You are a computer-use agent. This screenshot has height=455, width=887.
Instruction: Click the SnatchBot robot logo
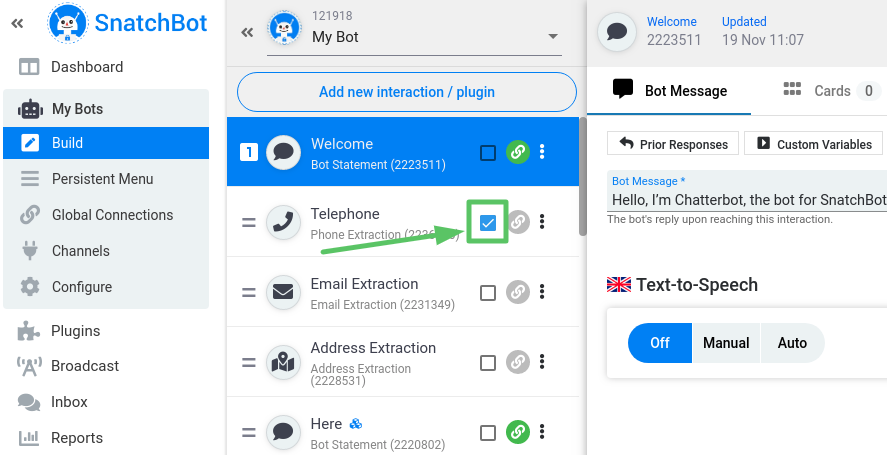68,23
